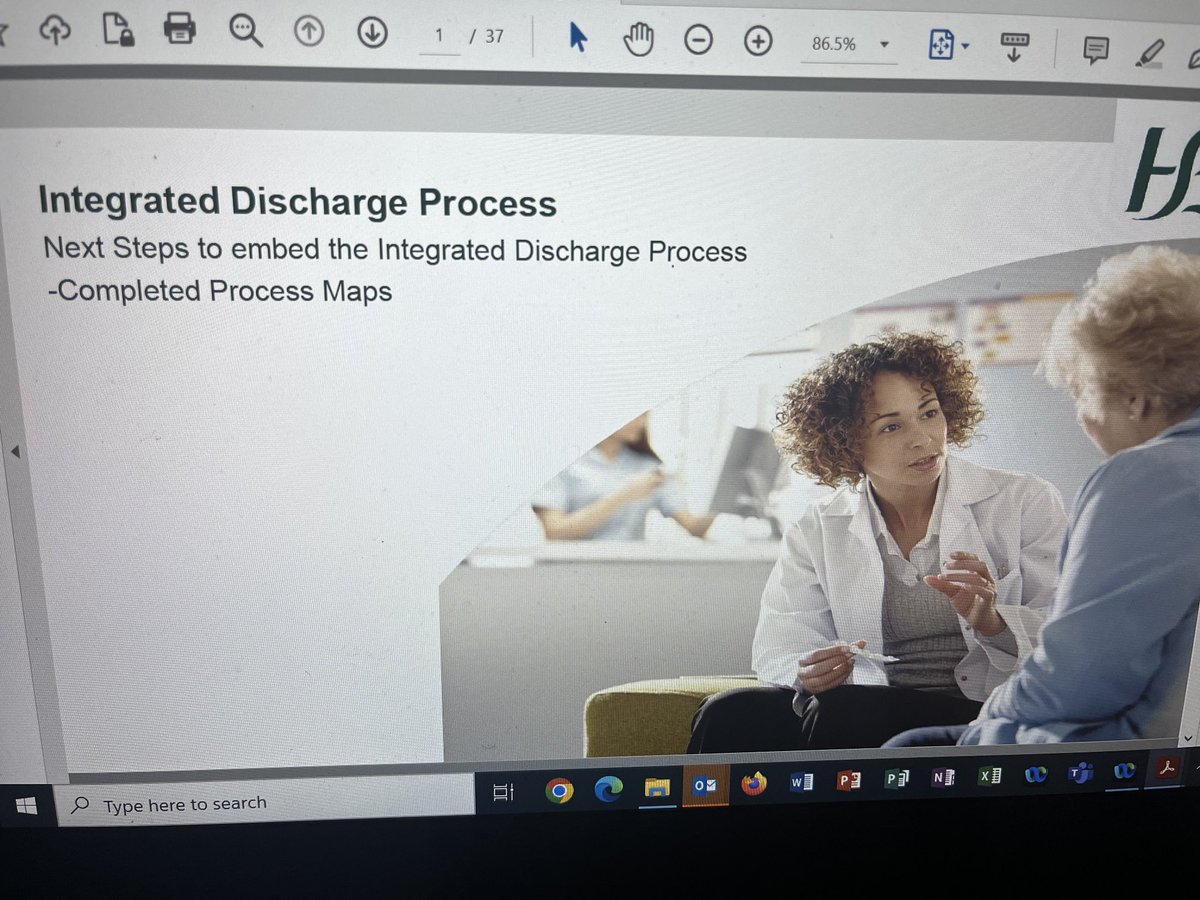The width and height of the screenshot is (1200, 900).
Task: Print the PDF document
Action: 180,30
